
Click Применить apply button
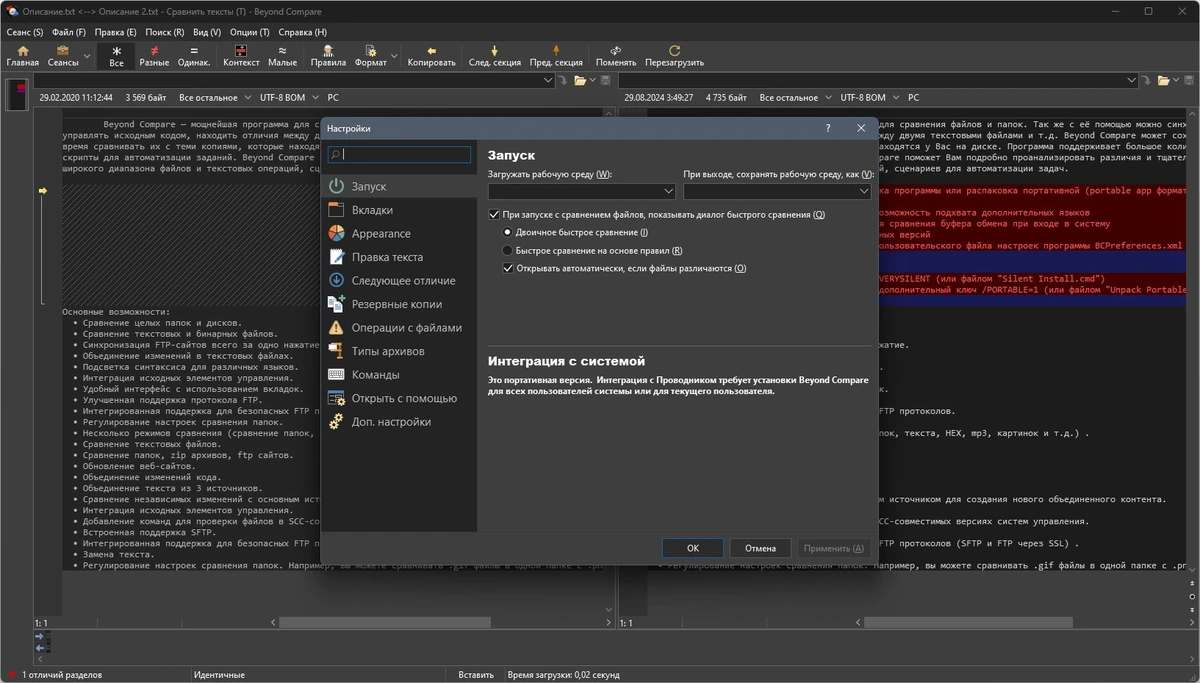tap(834, 548)
